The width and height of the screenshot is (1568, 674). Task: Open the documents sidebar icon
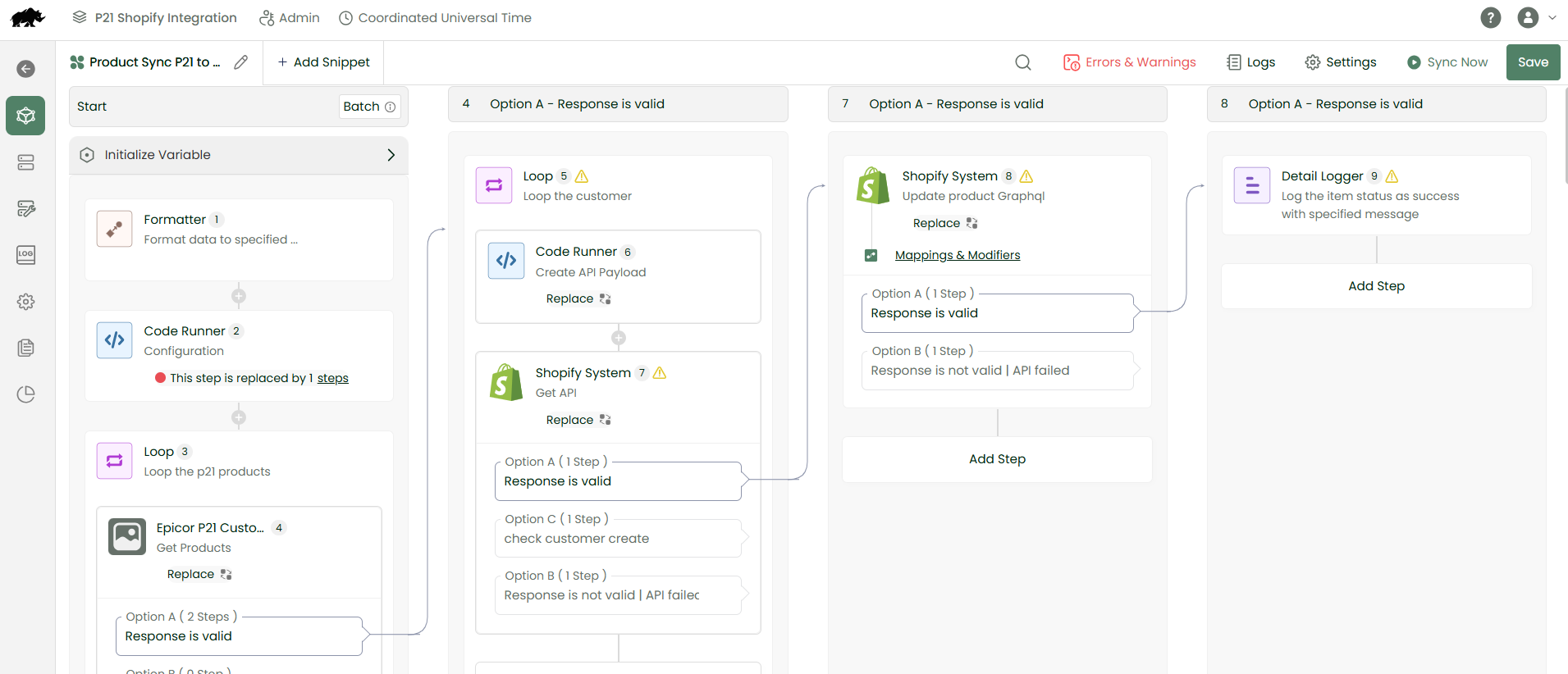(x=26, y=348)
